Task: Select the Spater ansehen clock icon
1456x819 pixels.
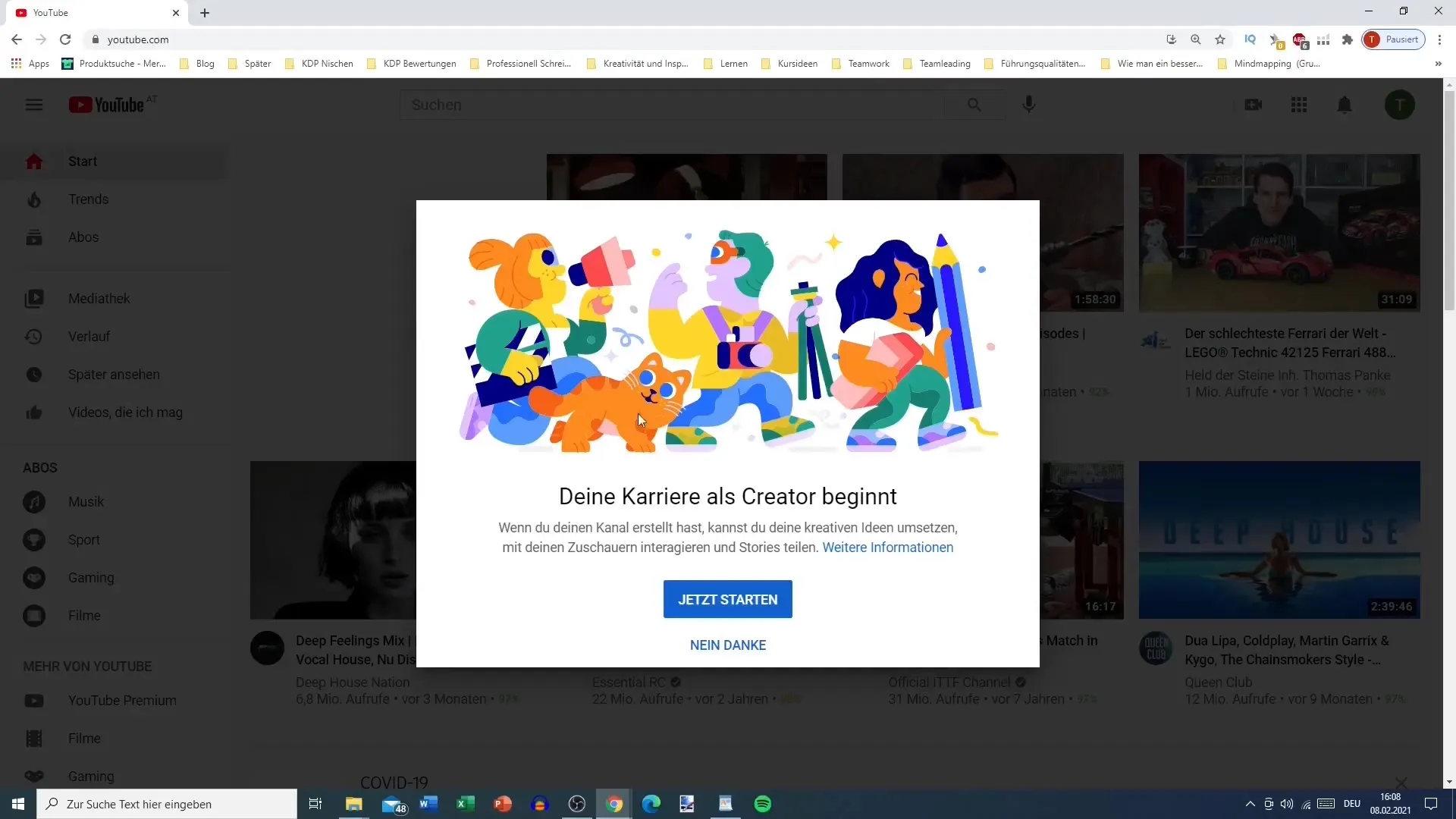Action: pos(34,374)
